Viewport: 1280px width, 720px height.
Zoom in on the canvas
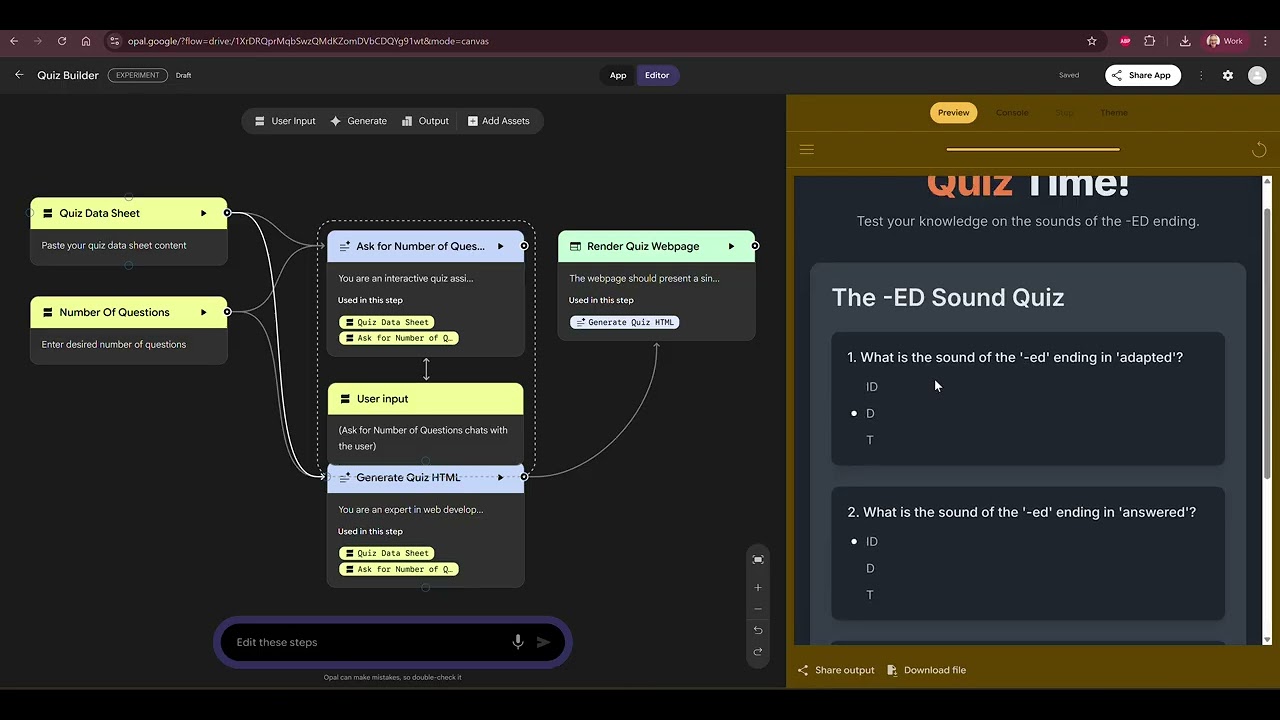click(758, 588)
